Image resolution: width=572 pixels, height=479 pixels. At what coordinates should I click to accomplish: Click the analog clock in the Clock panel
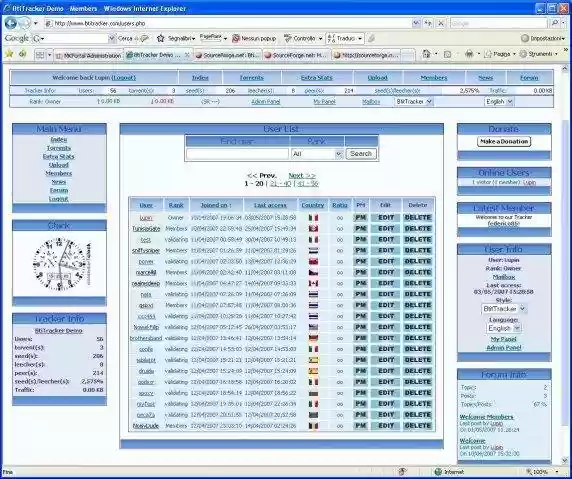[59, 264]
